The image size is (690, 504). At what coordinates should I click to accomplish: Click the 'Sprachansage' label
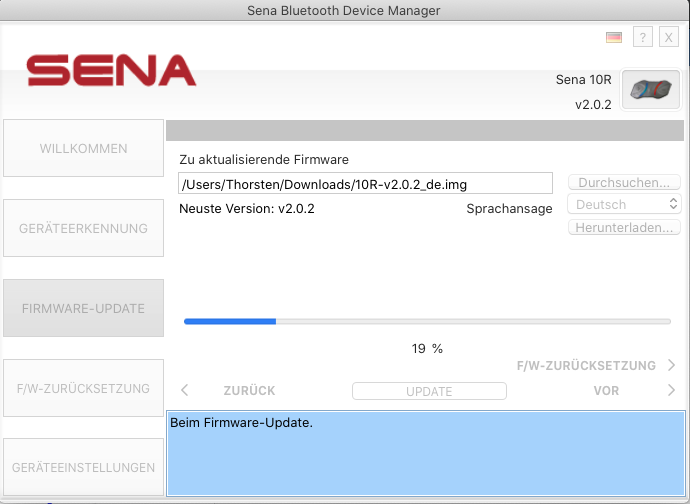[509, 209]
